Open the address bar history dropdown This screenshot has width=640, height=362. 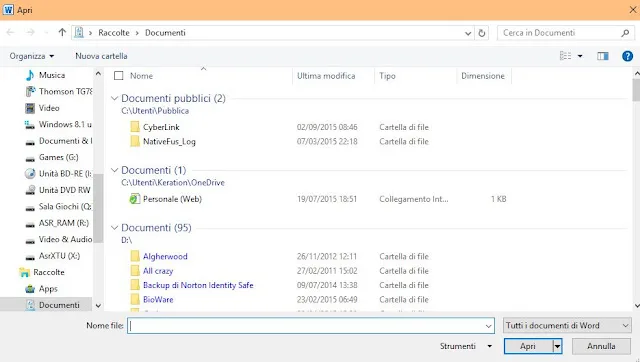[468, 33]
